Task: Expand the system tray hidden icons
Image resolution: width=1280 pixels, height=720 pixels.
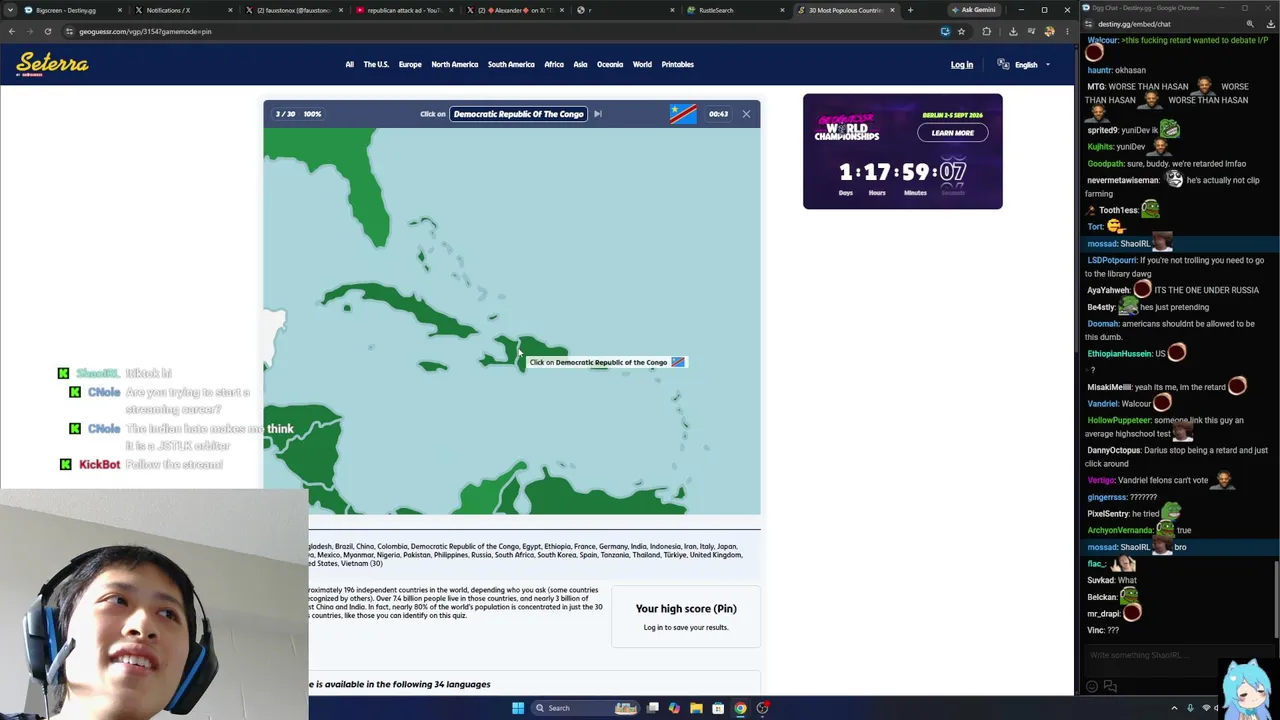Action: [x=1175, y=708]
